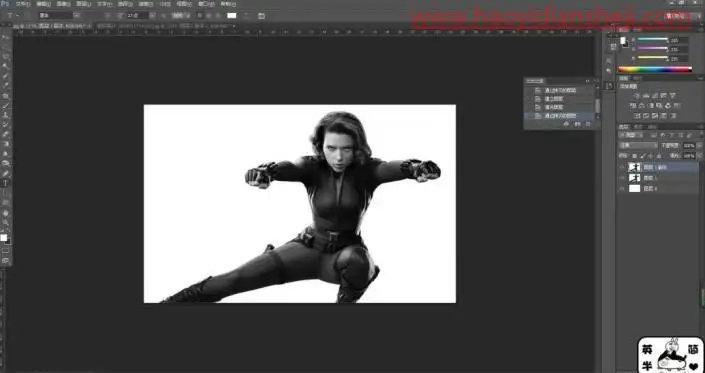Switch to the 通道 (Channels) tab
Viewport: 705px width, 373px height.
(637, 127)
